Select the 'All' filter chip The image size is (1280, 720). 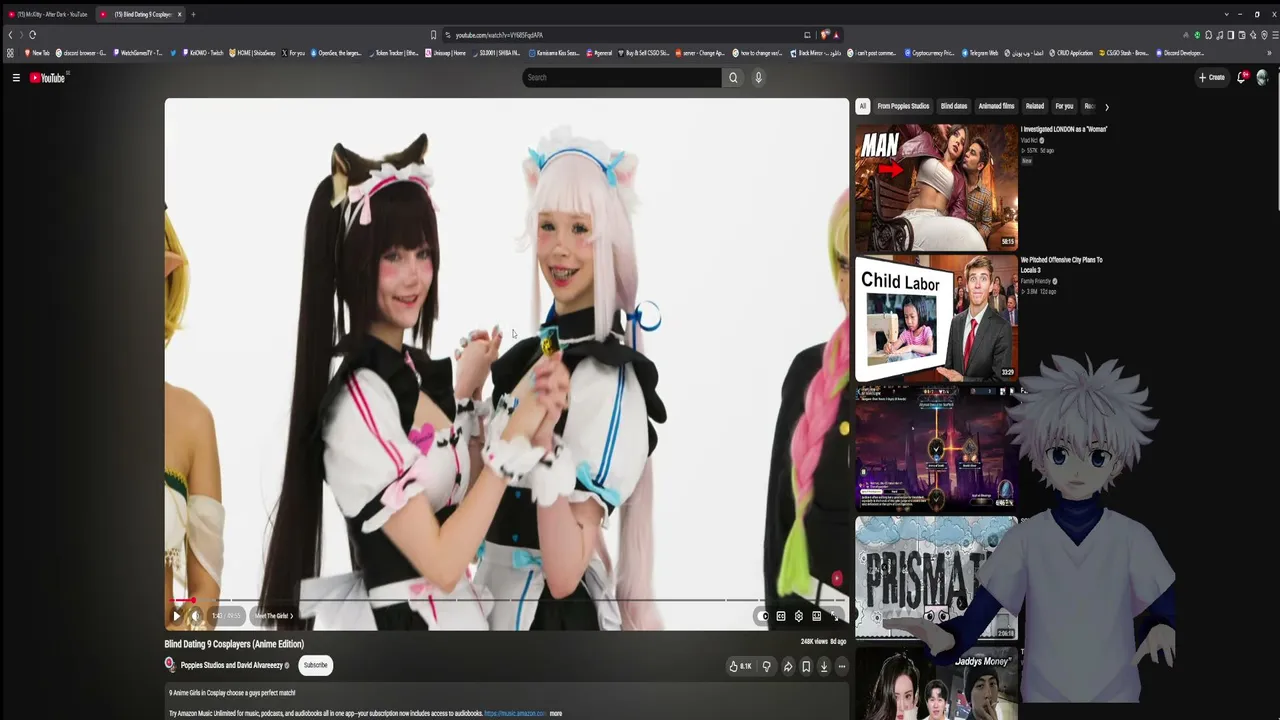pos(862,106)
